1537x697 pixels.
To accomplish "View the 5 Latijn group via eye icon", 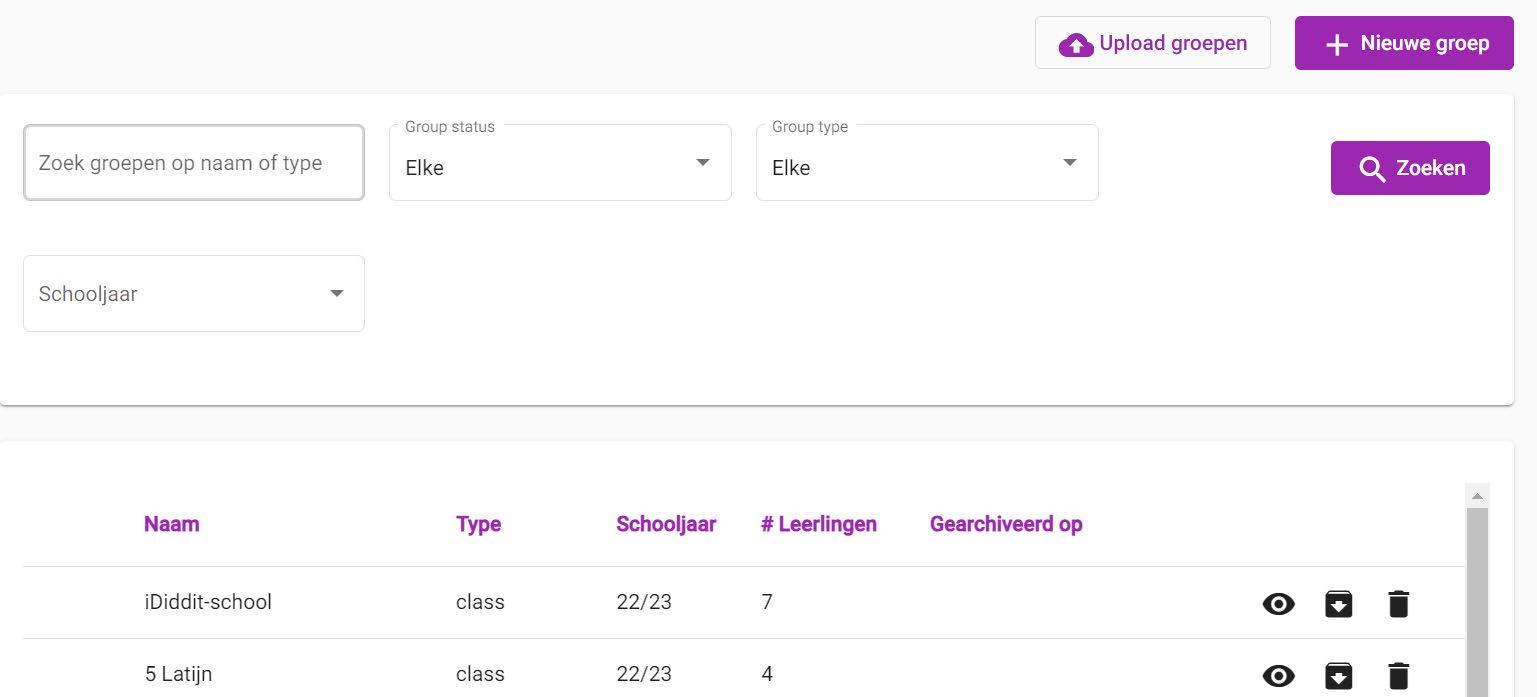I will point(1278,676).
